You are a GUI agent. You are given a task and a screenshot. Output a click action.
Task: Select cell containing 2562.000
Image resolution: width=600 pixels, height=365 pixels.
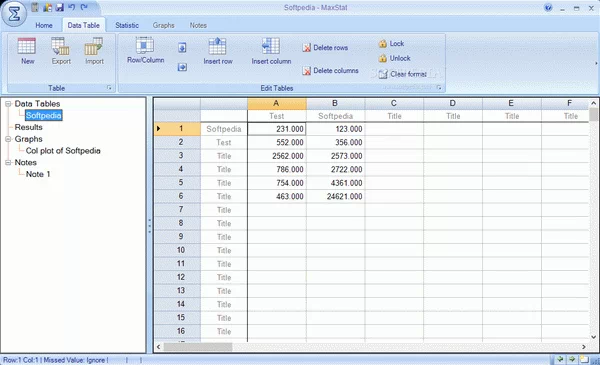click(x=277, y=156)
